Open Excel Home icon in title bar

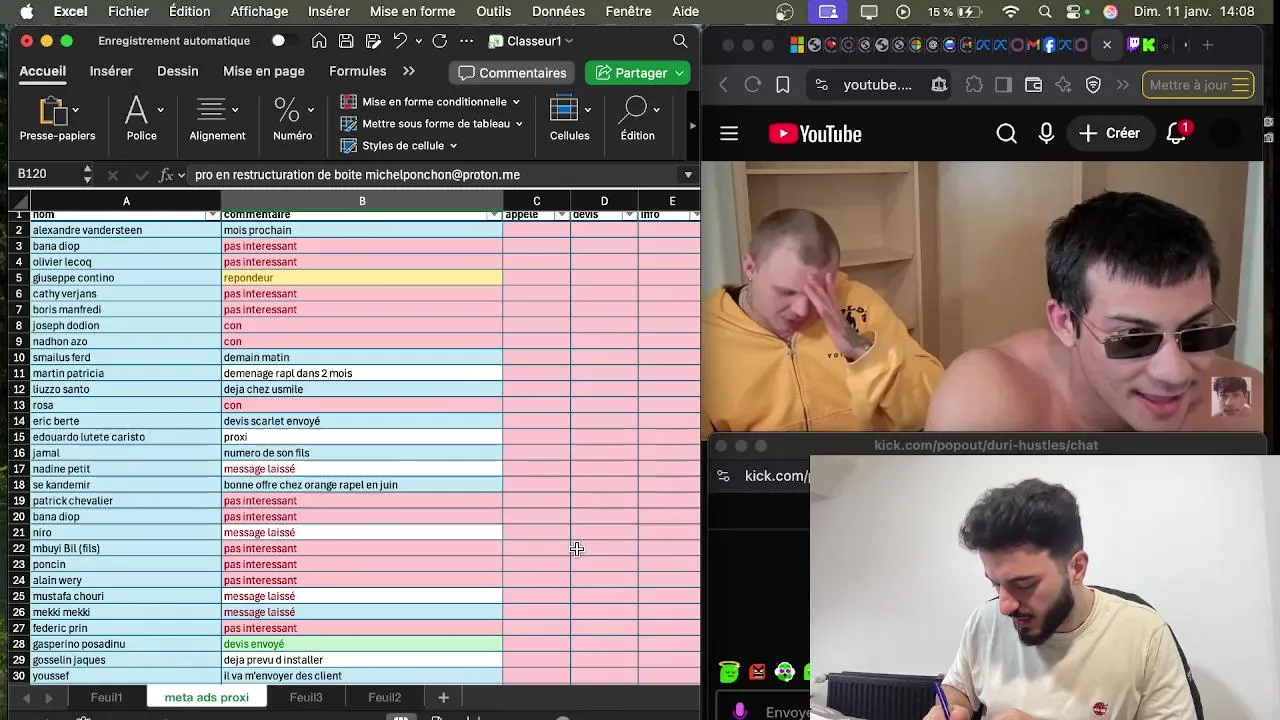(319, 41)
